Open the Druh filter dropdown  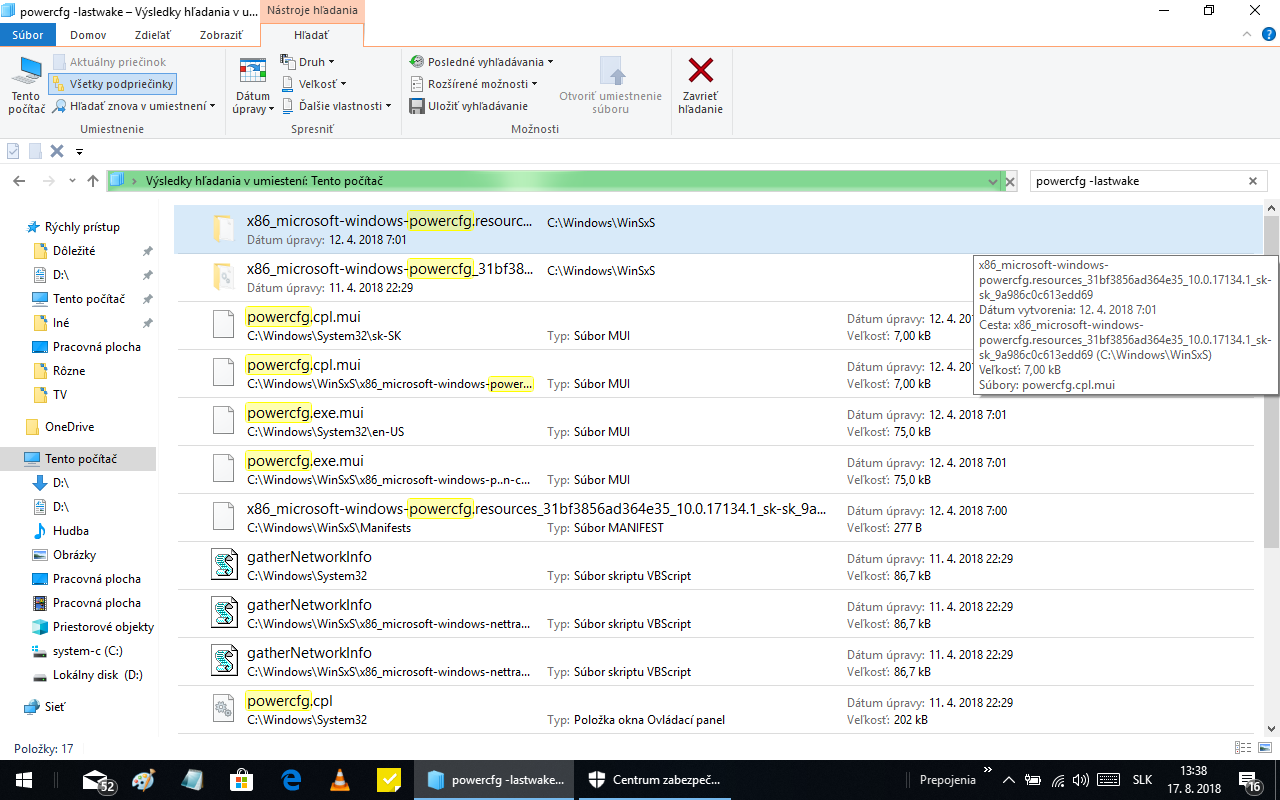[308, 62]
